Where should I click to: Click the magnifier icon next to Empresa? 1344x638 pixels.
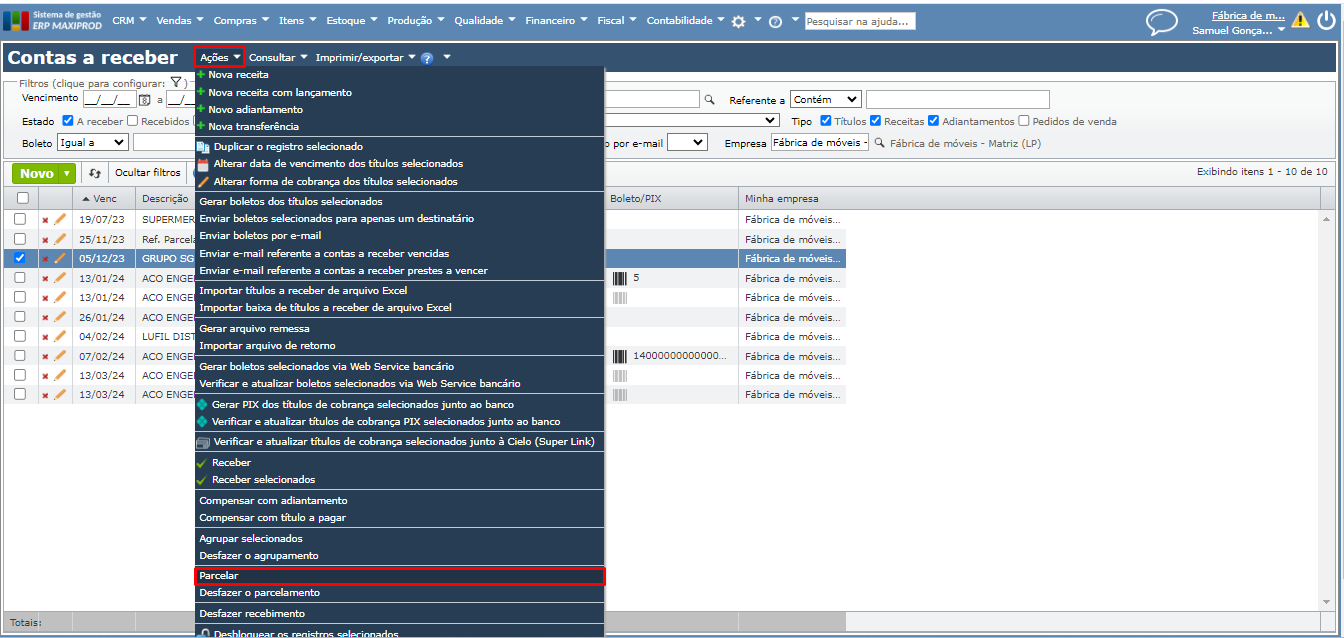(880, 143)
